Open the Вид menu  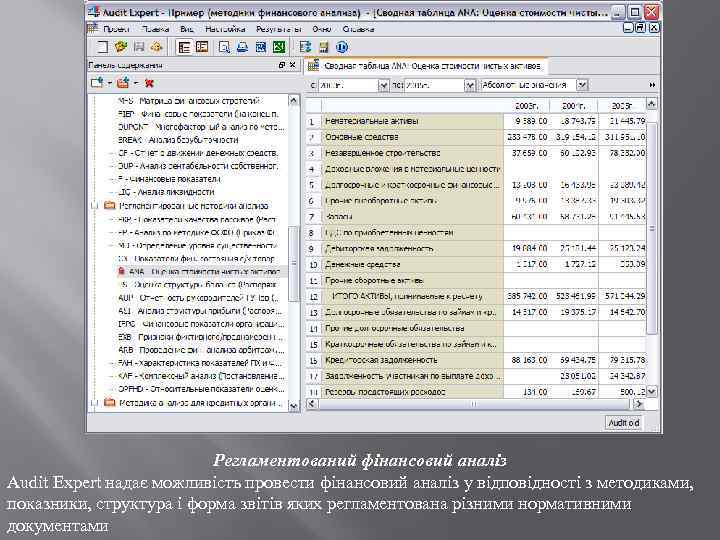click(x=187, y=29)
